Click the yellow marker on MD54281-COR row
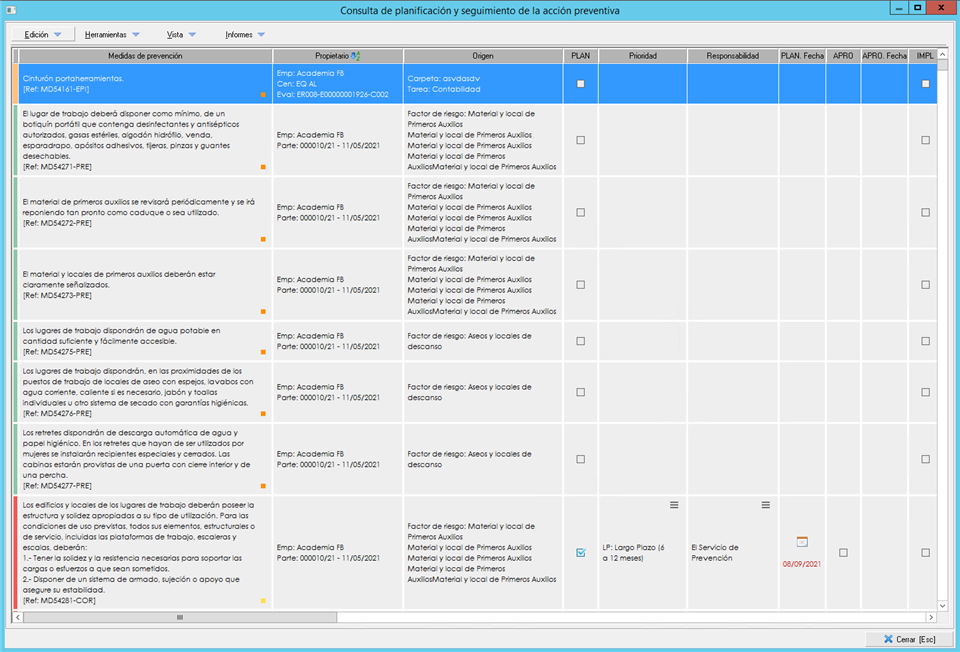Viewport: 960px width, 652px height. pos(263,601)
